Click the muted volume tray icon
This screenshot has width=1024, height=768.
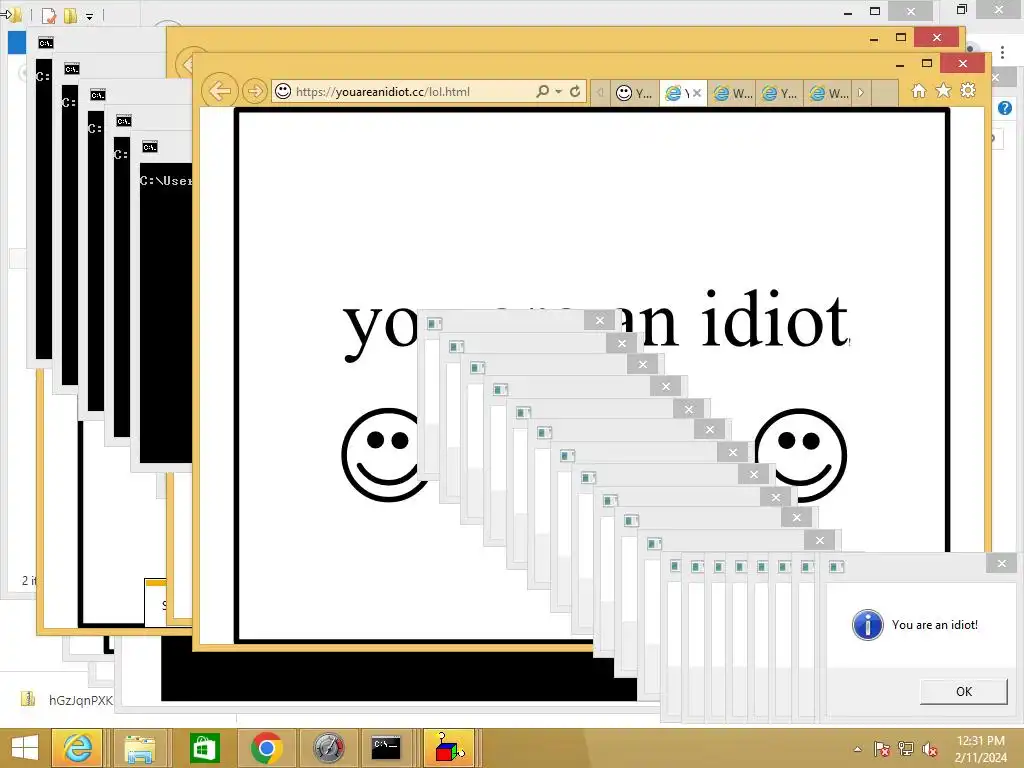930,749
